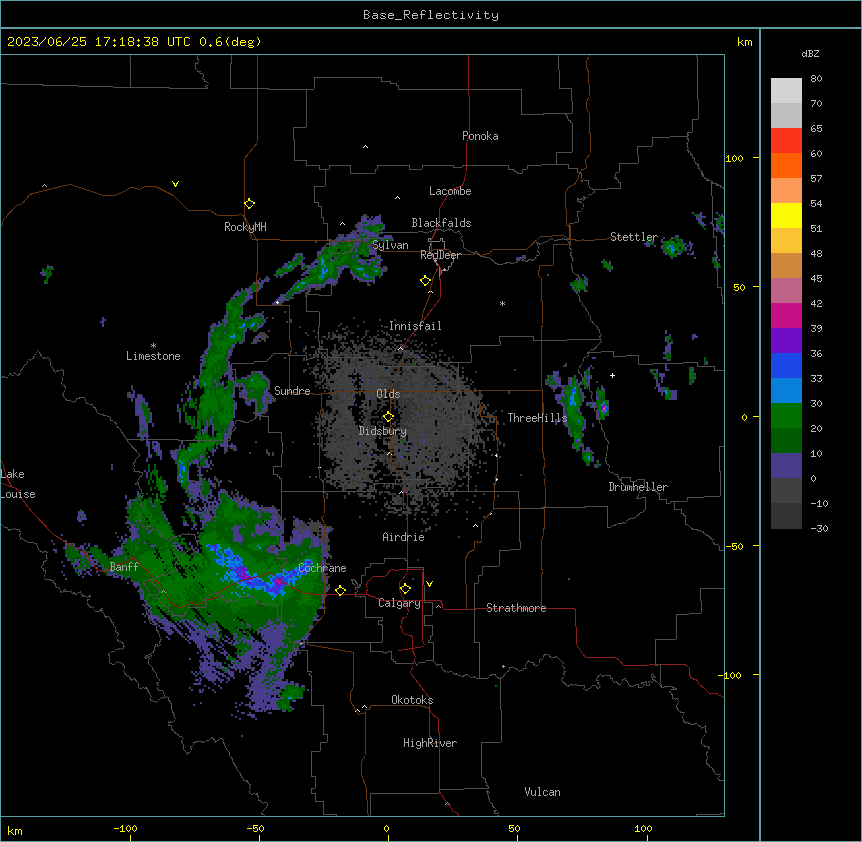Select the Drumheller label

(638, 487)
